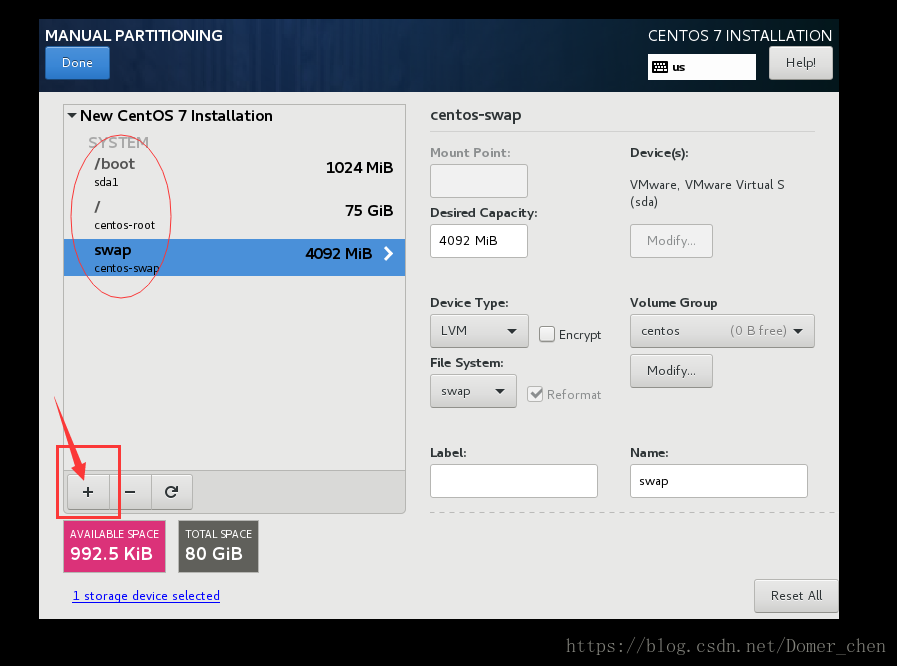Open the us keyboard layout indicator

click(x=701, y=67)
